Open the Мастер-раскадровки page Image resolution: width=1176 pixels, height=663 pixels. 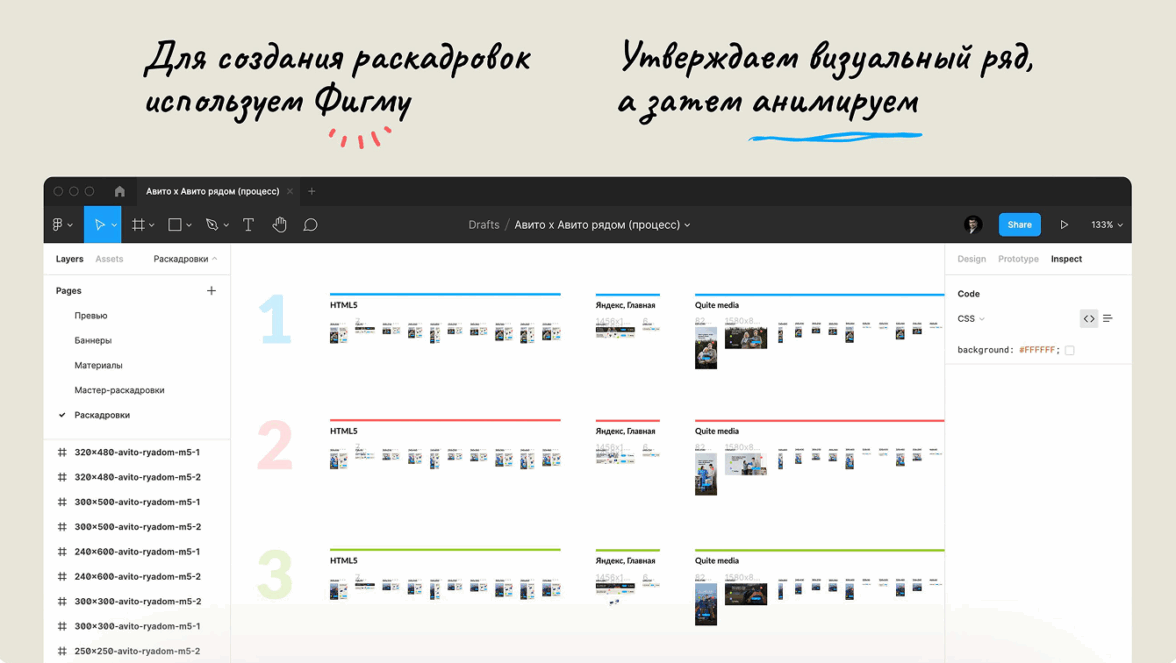(x=119, y=390)
